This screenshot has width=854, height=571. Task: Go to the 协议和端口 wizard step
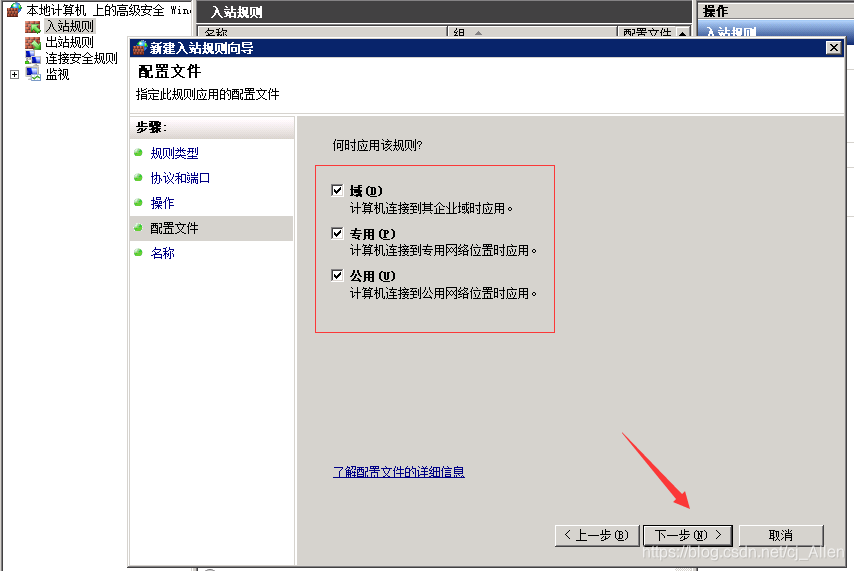pyautogui.click(x=180, y=178)
